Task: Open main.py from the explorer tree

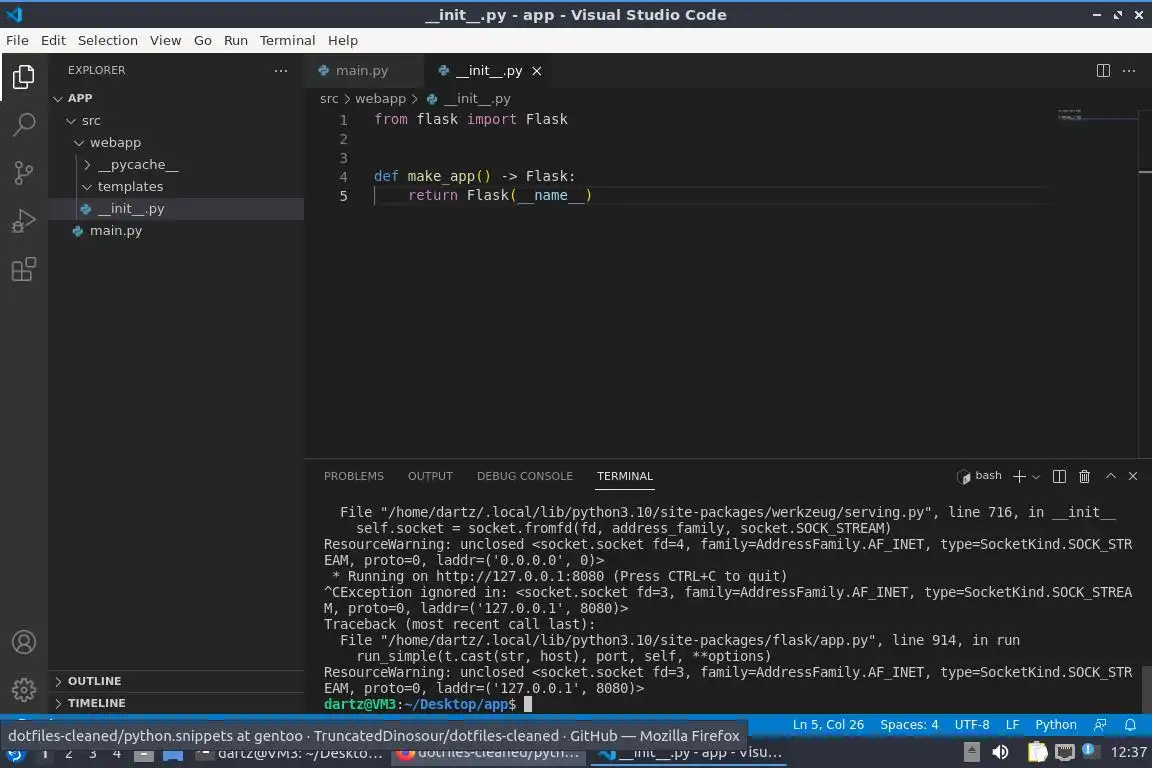Action: click(x=176, y=231)
